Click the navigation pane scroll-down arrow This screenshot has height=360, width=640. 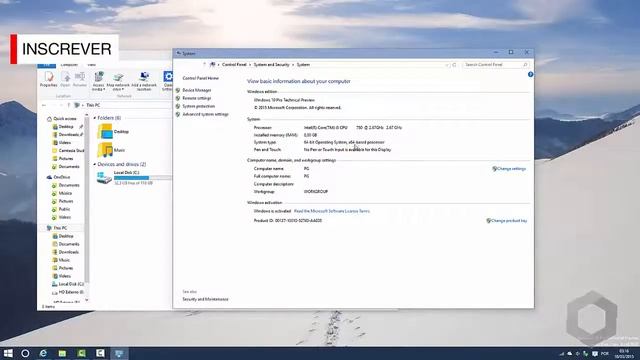pyautogui.click(x=87, y=300)
